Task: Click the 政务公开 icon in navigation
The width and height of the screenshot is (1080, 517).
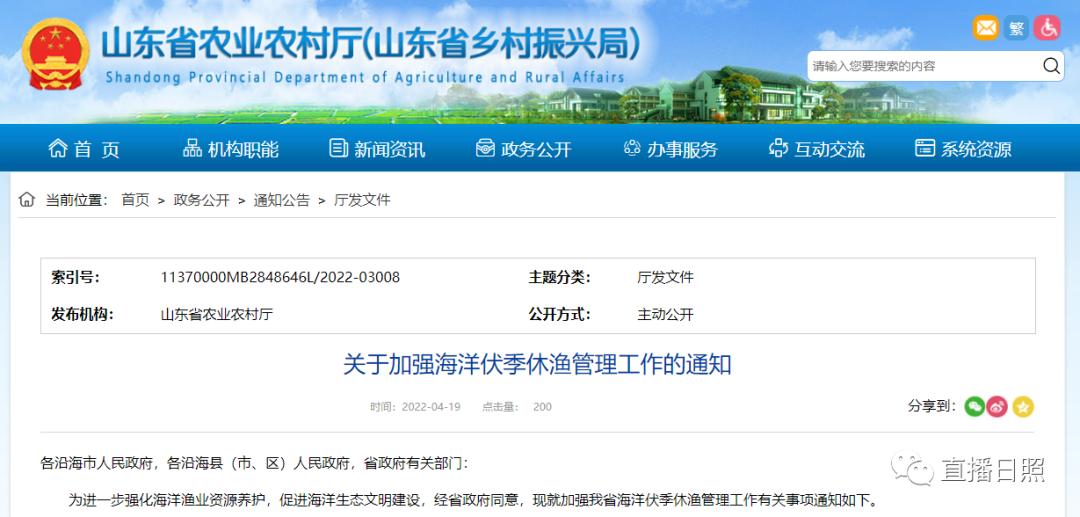Action: pos(485,148)
